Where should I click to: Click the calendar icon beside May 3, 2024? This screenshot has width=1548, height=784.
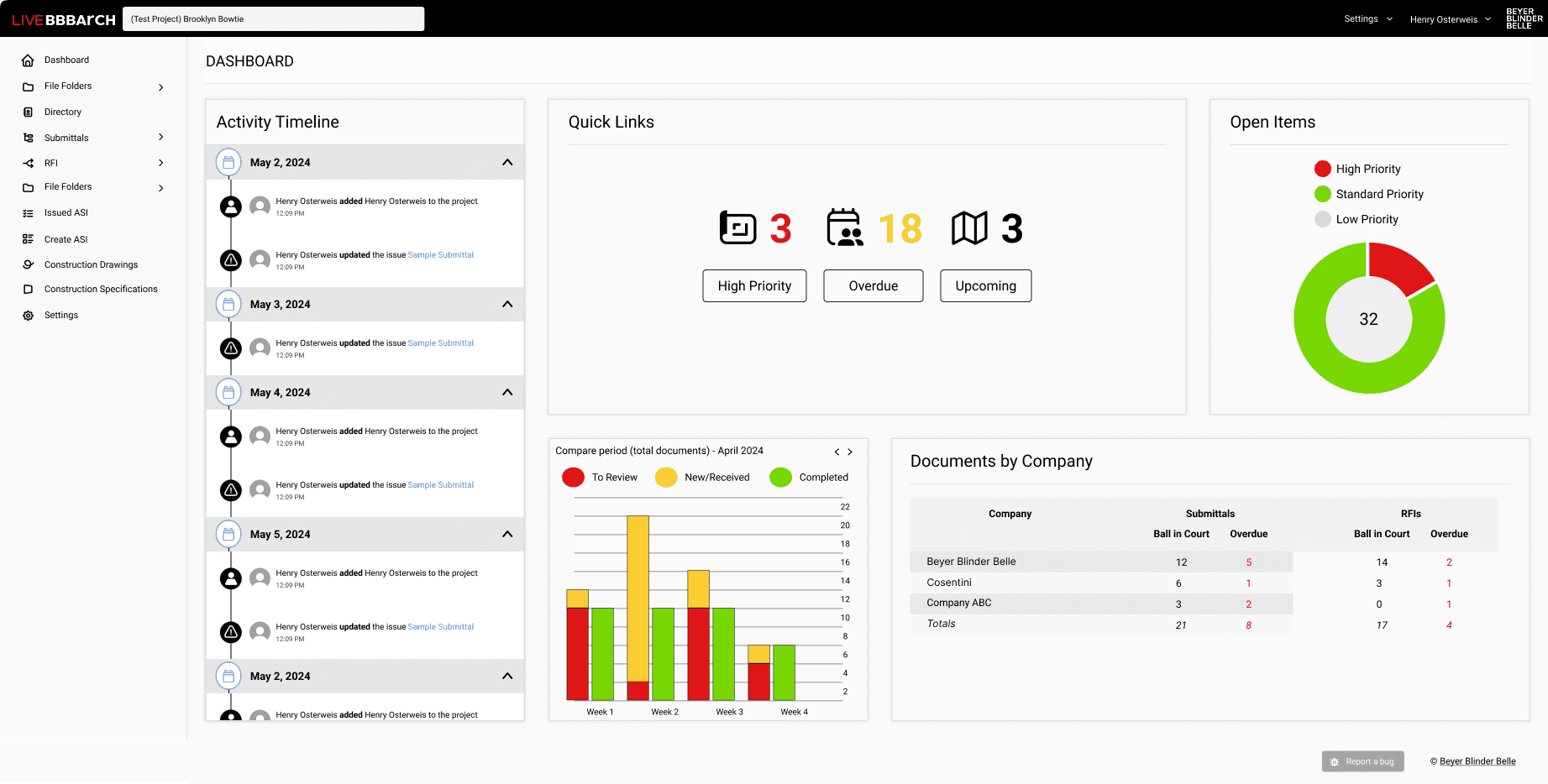pyautogui.click(x=228, y=305)
